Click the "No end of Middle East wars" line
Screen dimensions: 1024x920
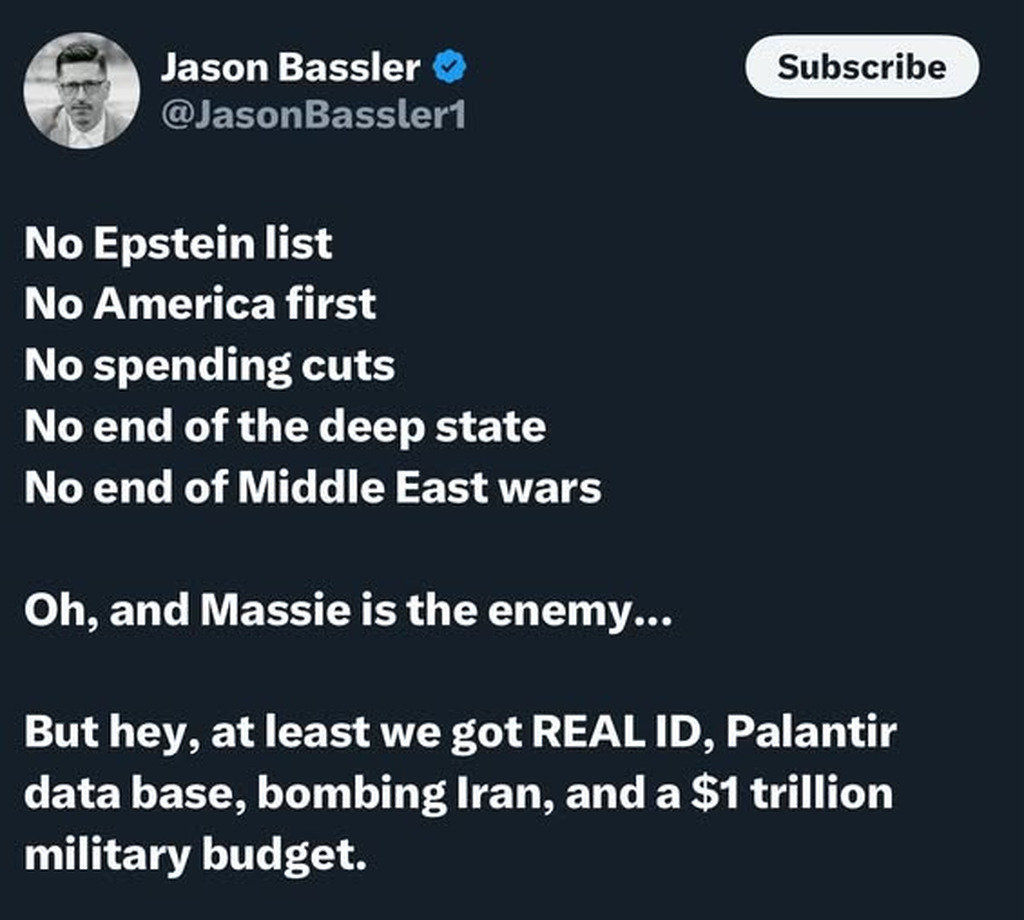(313, 488)
